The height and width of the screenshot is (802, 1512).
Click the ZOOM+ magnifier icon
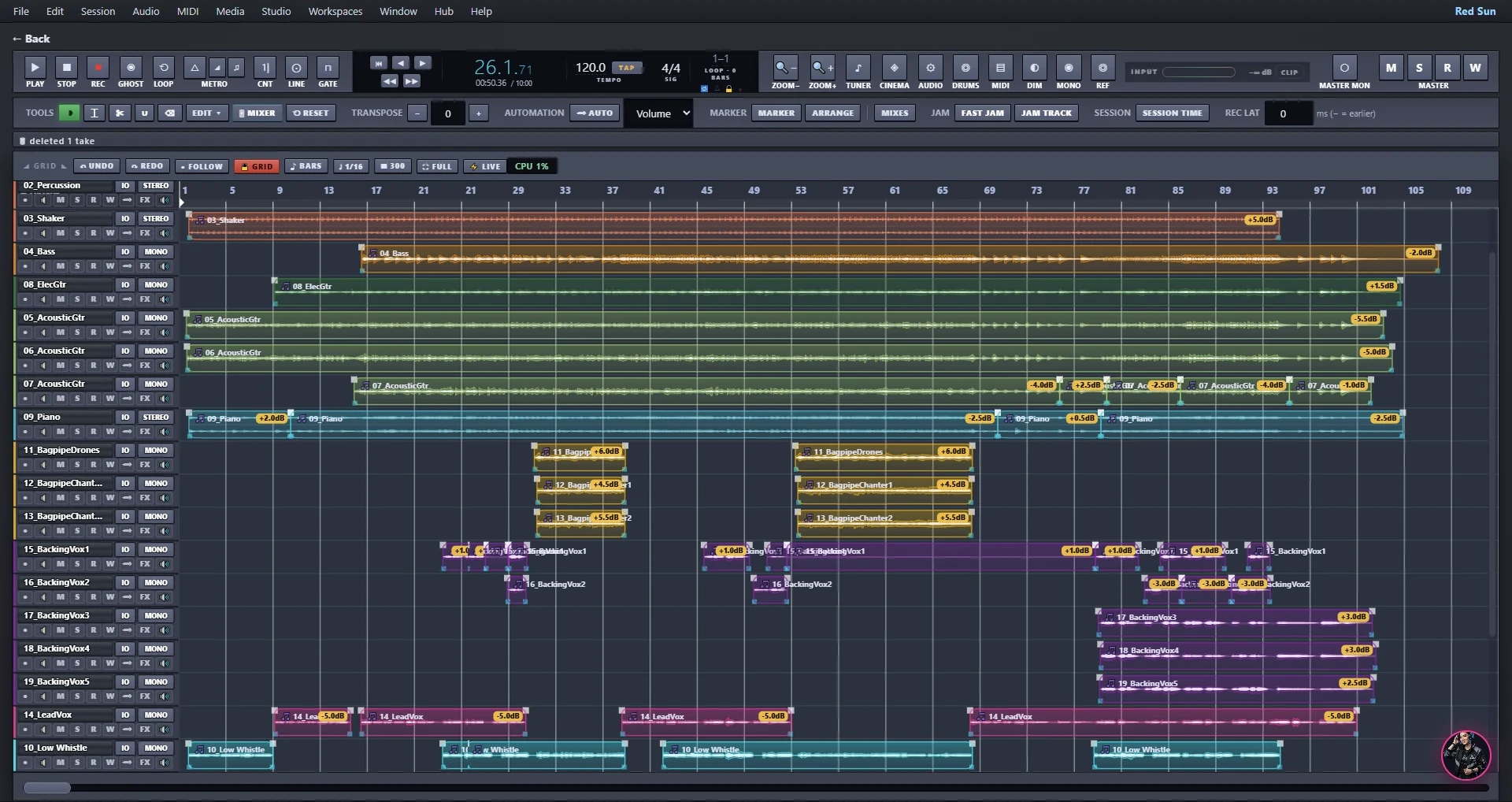coord(822,68)
